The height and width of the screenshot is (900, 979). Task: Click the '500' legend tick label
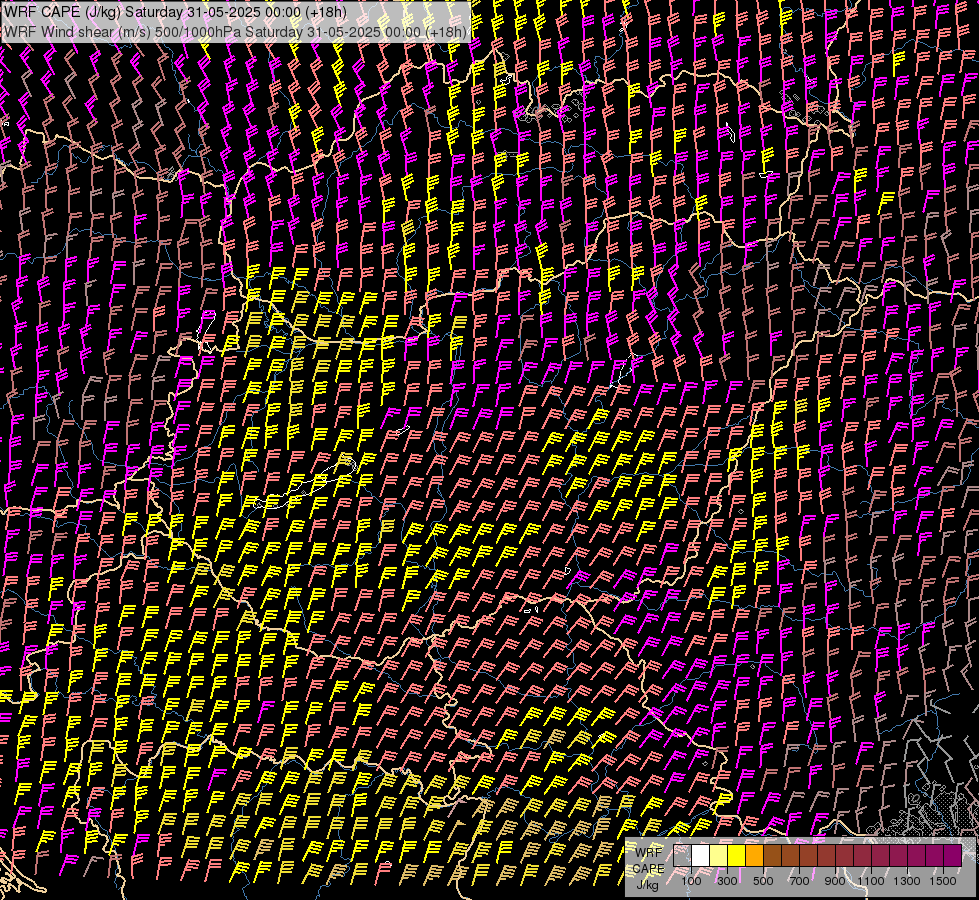click(763, 881)
